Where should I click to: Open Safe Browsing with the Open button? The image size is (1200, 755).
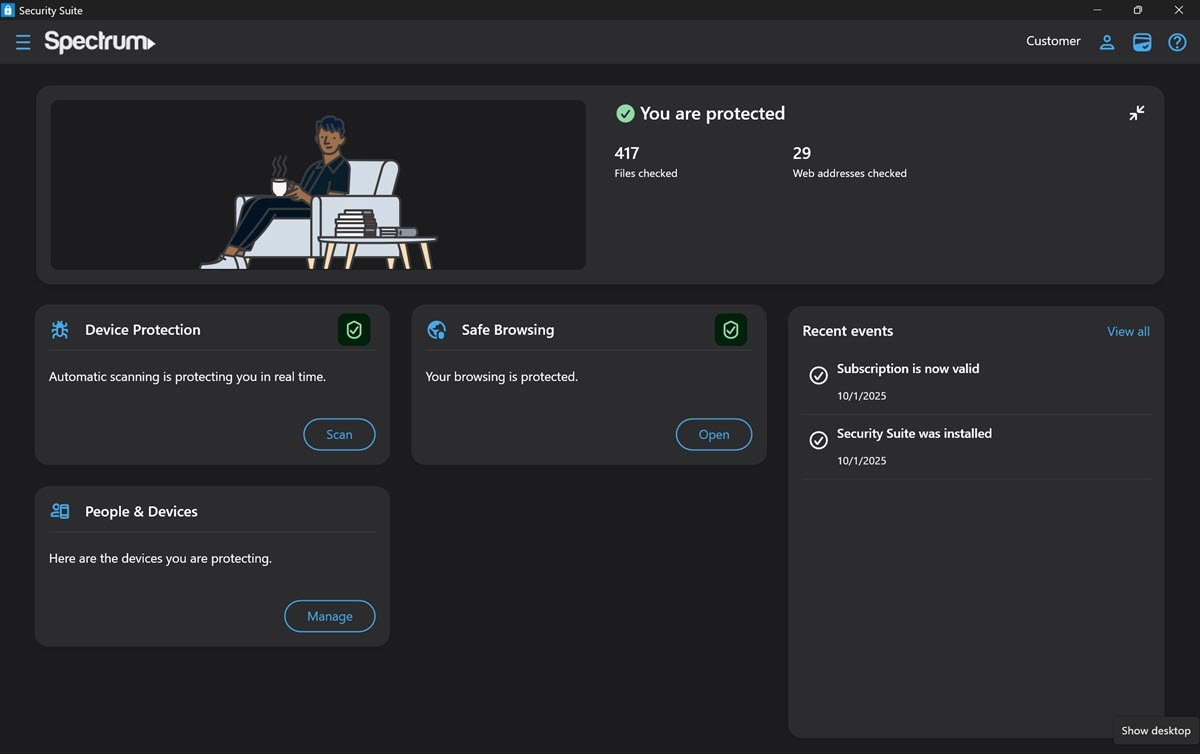coord(714,434)
